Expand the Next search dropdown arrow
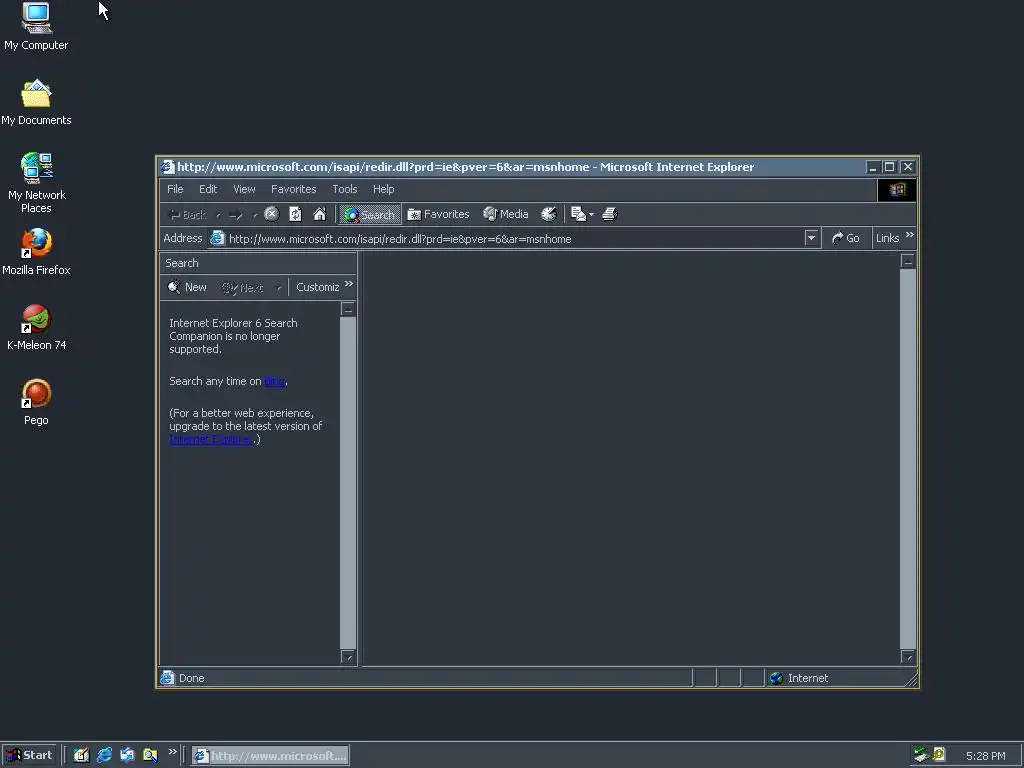This screenshot has height=768, width=1024. (278, 287)
